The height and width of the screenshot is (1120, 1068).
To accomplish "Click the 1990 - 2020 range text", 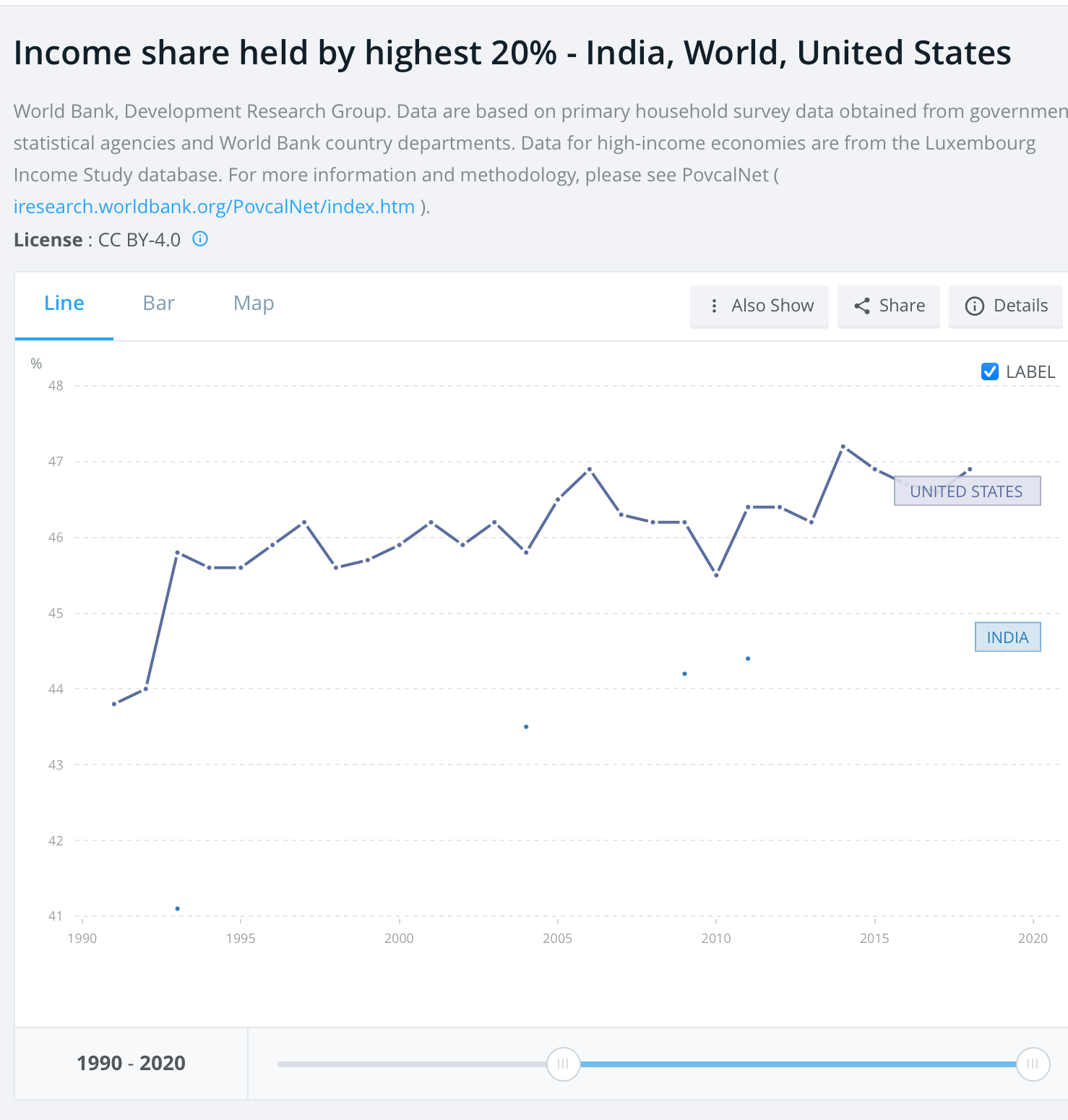I will 131,1063.
